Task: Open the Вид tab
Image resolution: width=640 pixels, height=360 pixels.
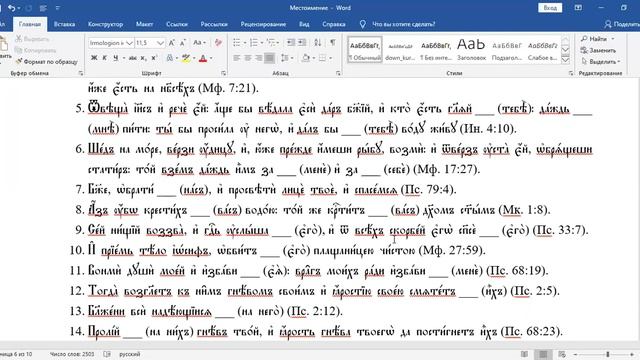Action: tap(304, 24)
